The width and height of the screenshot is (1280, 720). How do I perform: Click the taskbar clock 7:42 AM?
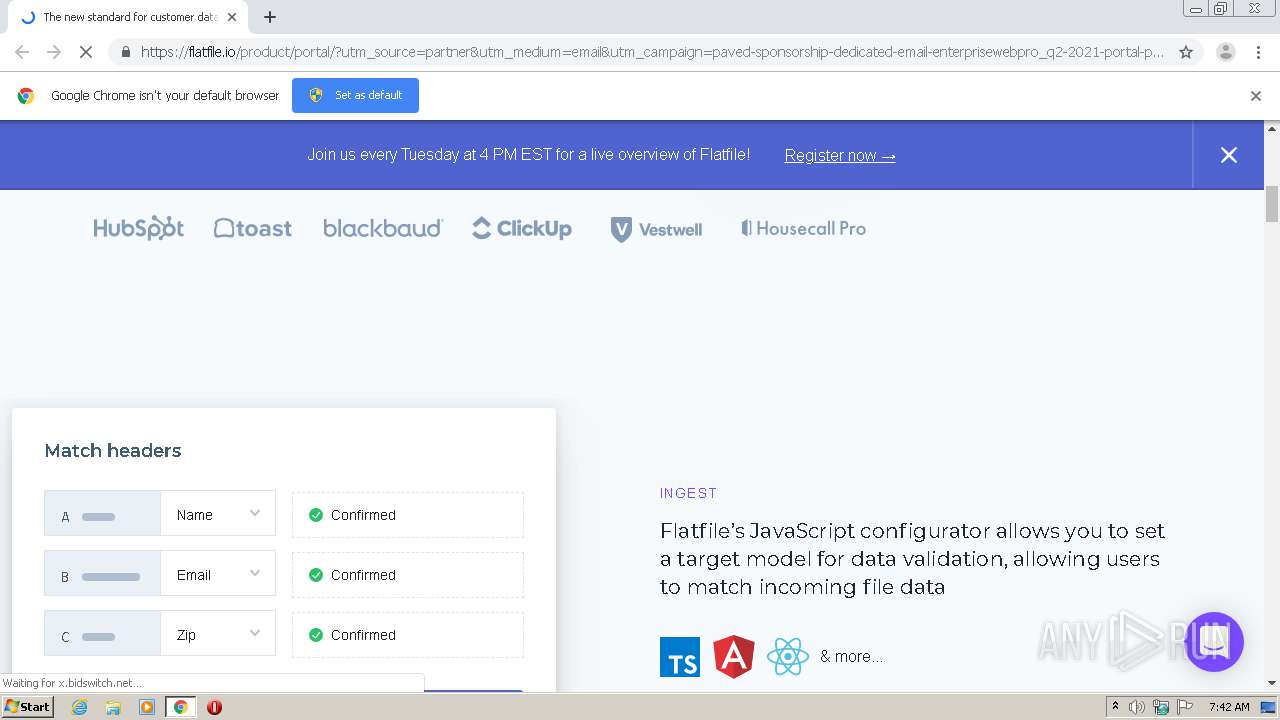pyautogui.click(x=1229, y=707)
